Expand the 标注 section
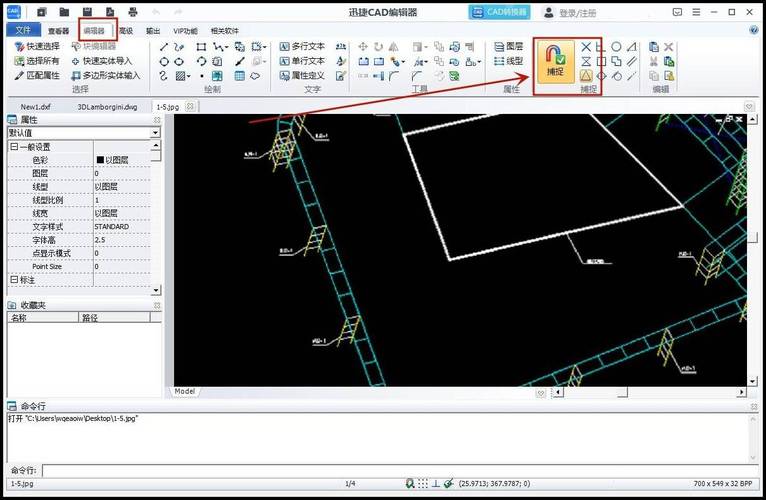Image resolution: width=766 pixels, height=500 pixels. click(14, 280)
